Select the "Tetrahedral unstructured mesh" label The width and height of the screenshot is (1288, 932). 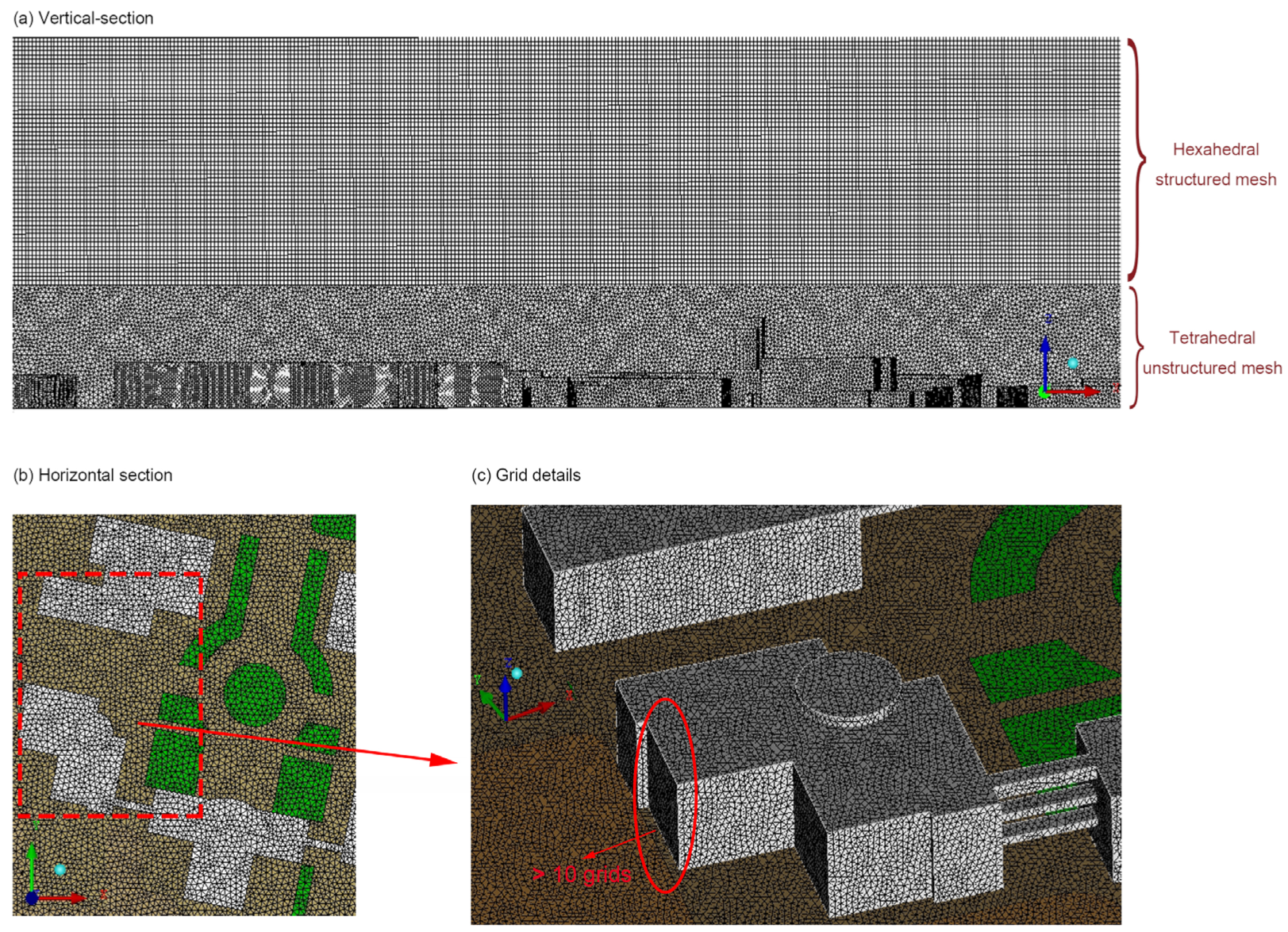(1212, 352)
